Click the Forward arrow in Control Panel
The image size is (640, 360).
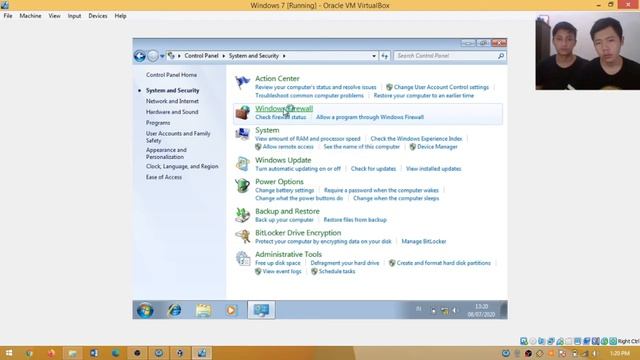[x=153, y=56]
